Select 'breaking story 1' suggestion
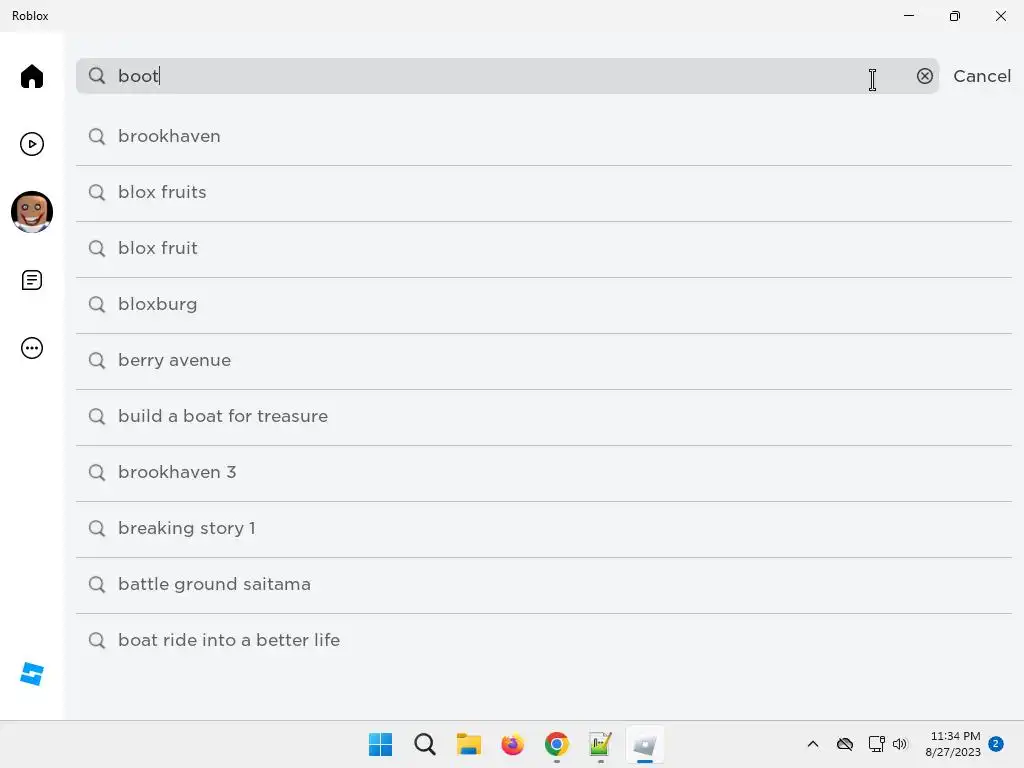1024x768 pixels. (543, 529)
